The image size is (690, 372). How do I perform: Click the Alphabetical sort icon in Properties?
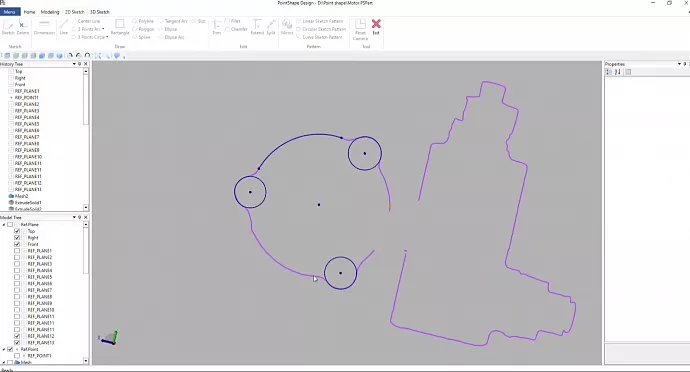(617, 72)
